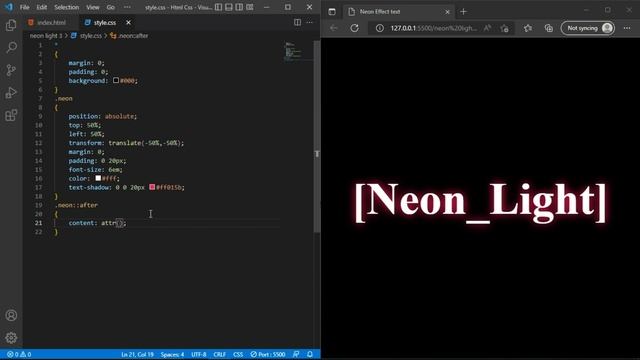Viewport: 640px width, 360px height.
Task: Click 'text-shadow' property on line 17
Action: 89,187
